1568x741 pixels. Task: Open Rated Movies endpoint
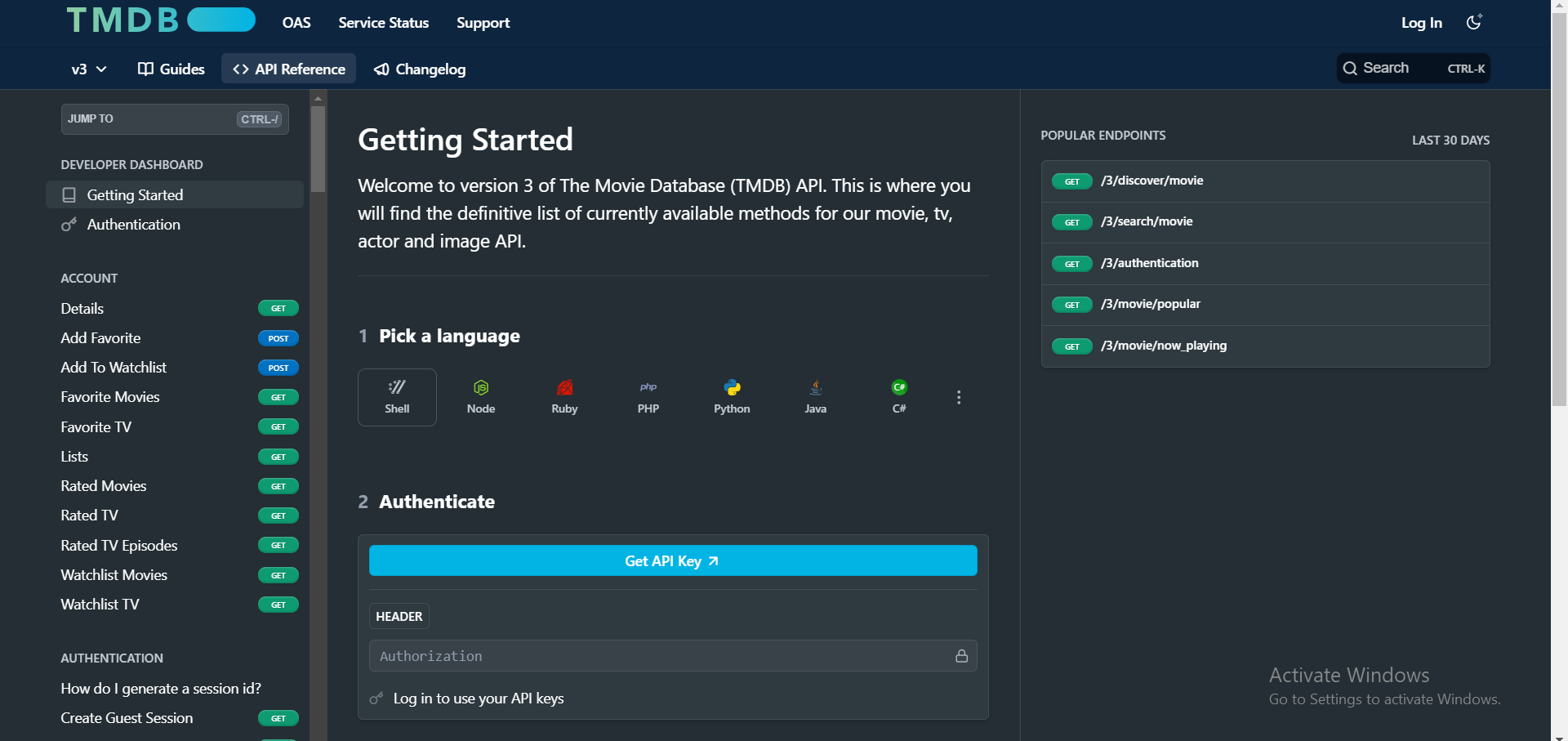[180, 486]
